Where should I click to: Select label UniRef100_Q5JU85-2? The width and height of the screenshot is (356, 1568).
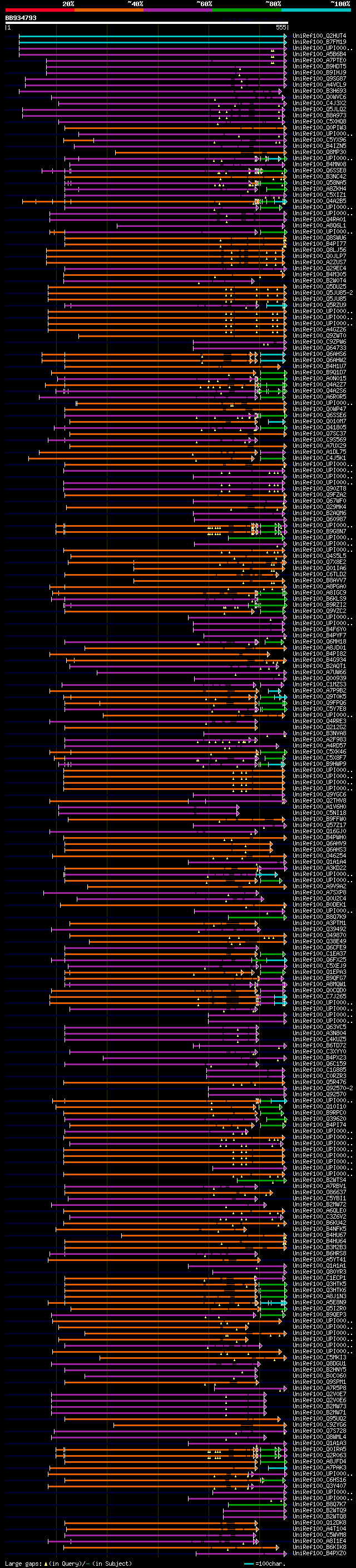click(323, 293)
